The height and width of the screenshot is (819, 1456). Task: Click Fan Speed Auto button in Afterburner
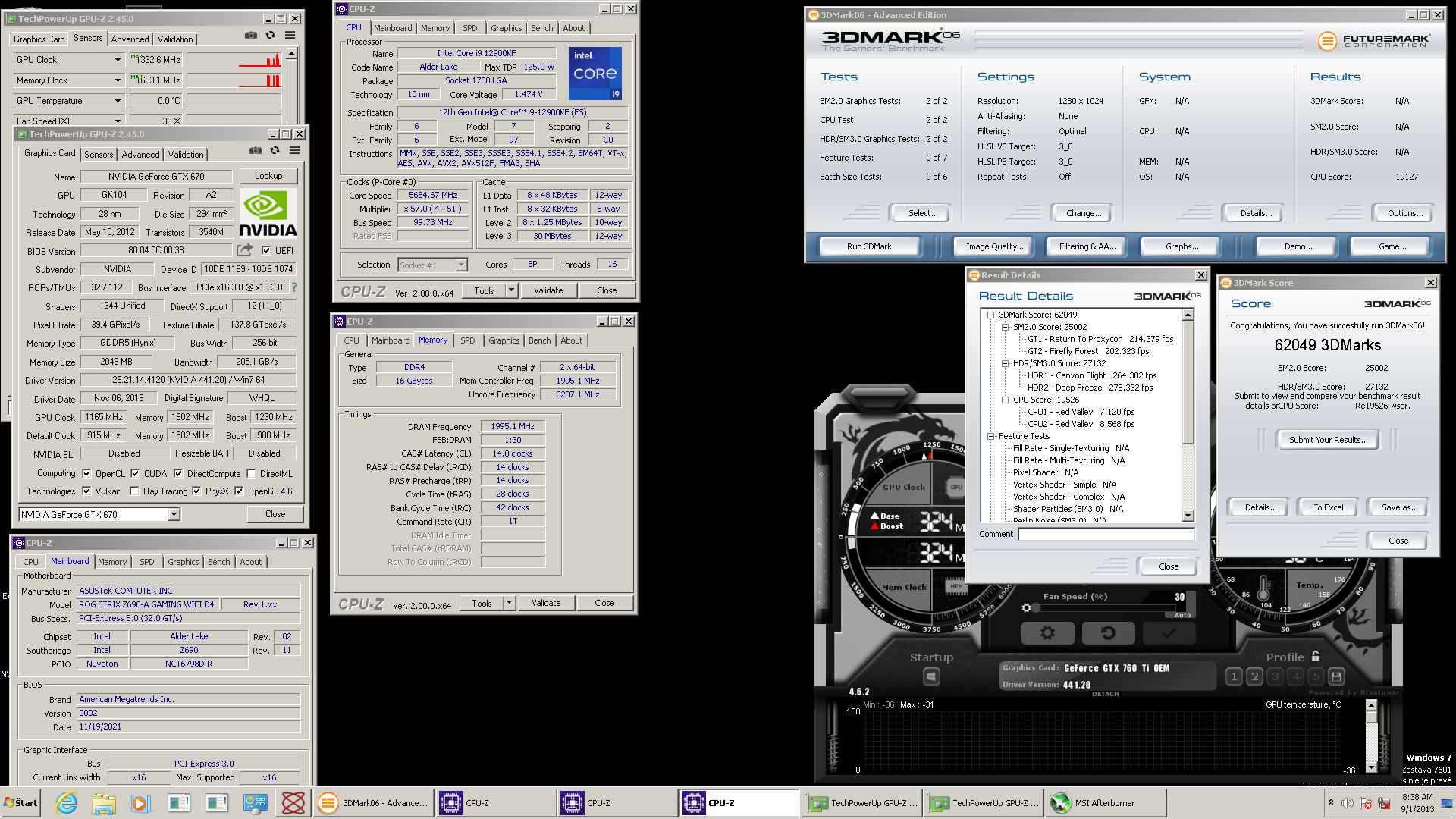tap(1182, 615)
